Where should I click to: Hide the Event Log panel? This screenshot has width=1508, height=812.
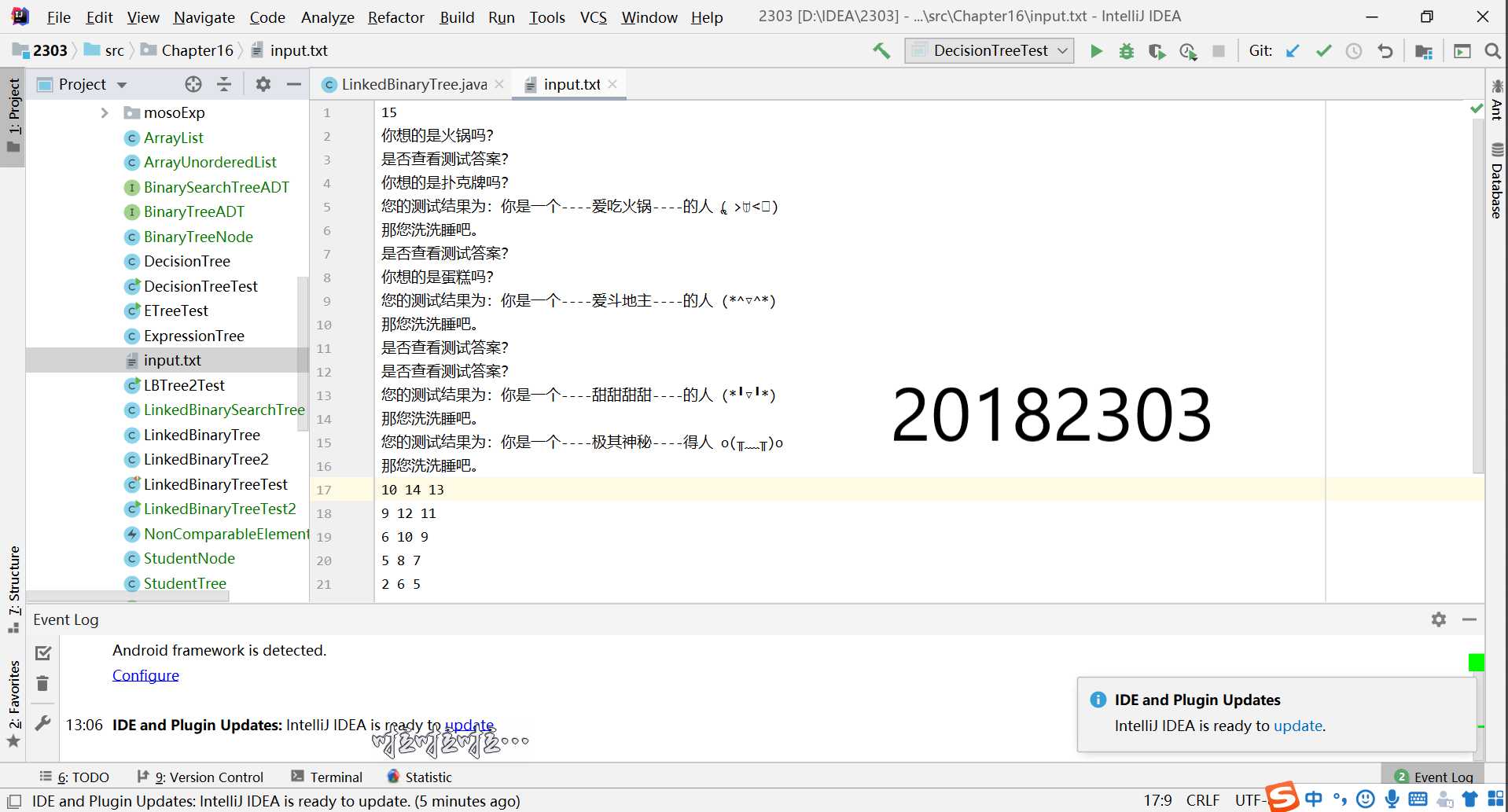coord(1469,619)
